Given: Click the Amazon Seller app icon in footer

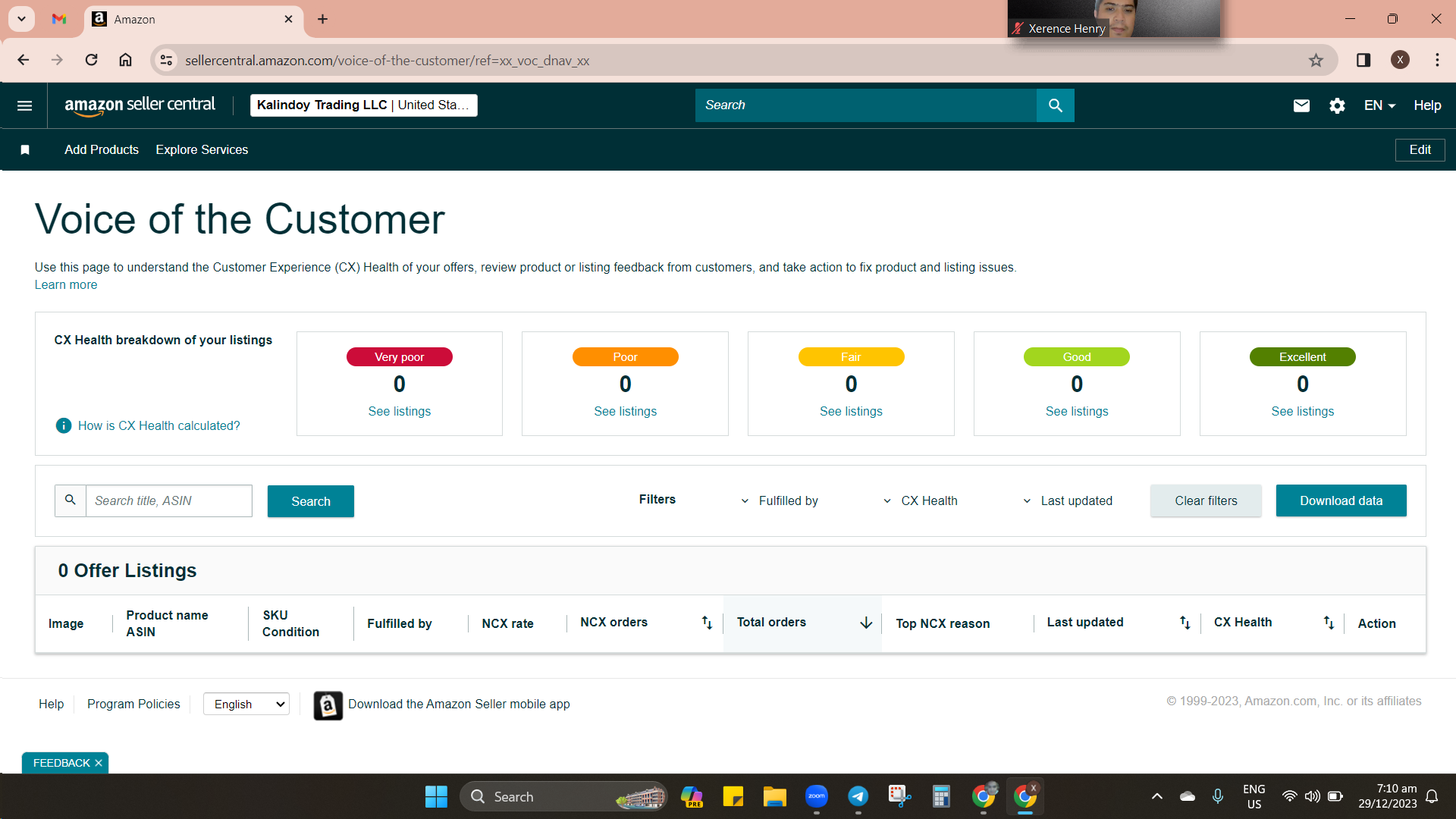Looking at the screenshot, I should coord(328,705).
